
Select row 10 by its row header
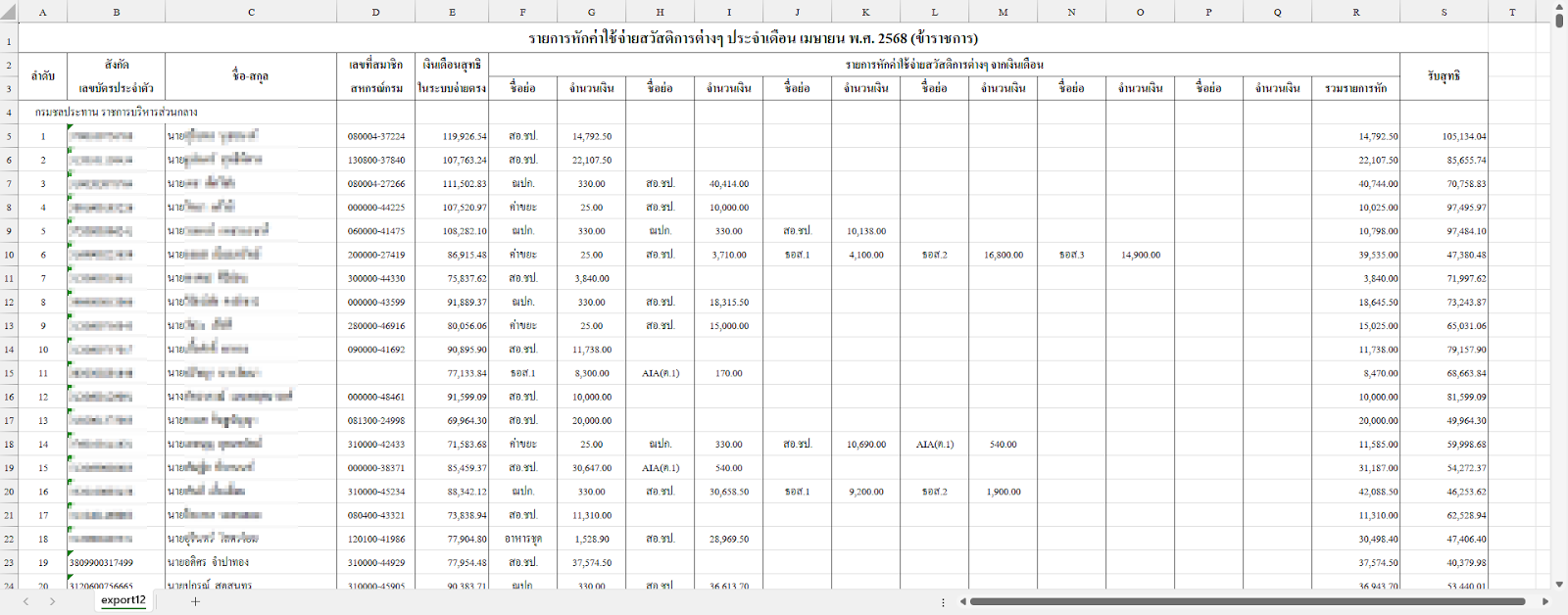[9, 255]
